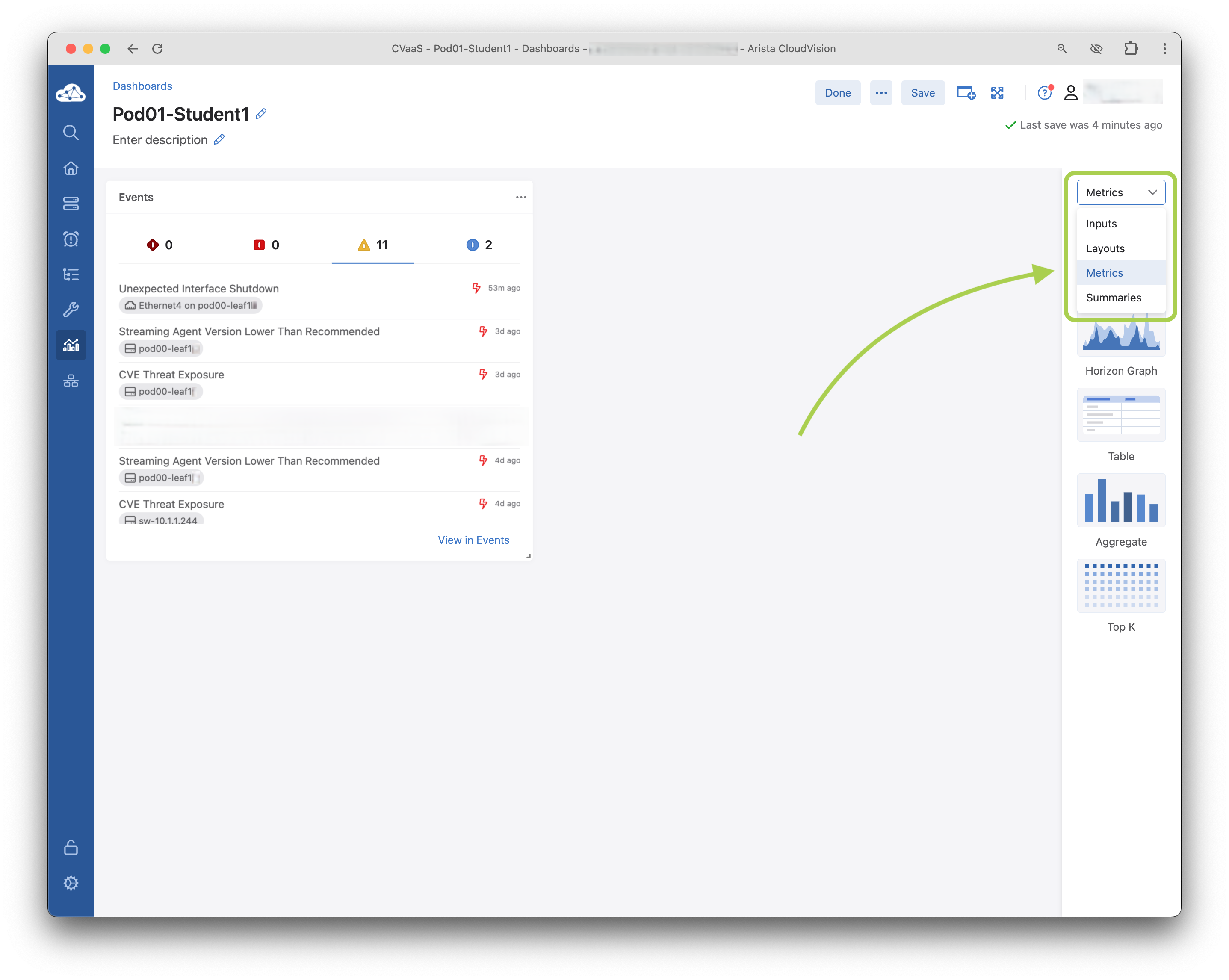Toggle the fullscreen expand icon
This screenshot has height=980, width=1229.
pos(997,93)
